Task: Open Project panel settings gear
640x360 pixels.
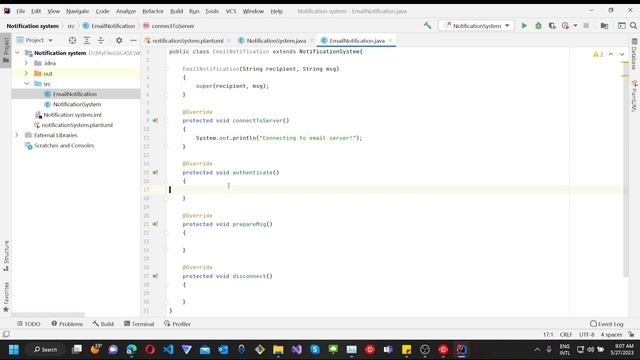Action: 119,40
